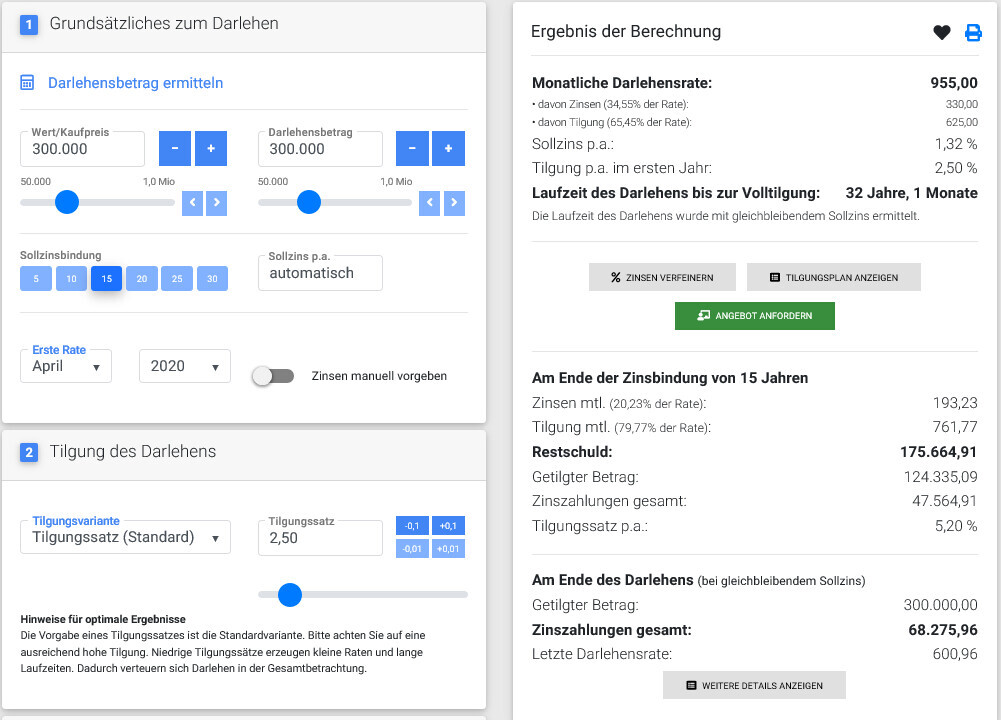Click right arrow under Darlehensbetrag slider
The width and height of the screenshot is (1001, 720).
click(455, 203)
